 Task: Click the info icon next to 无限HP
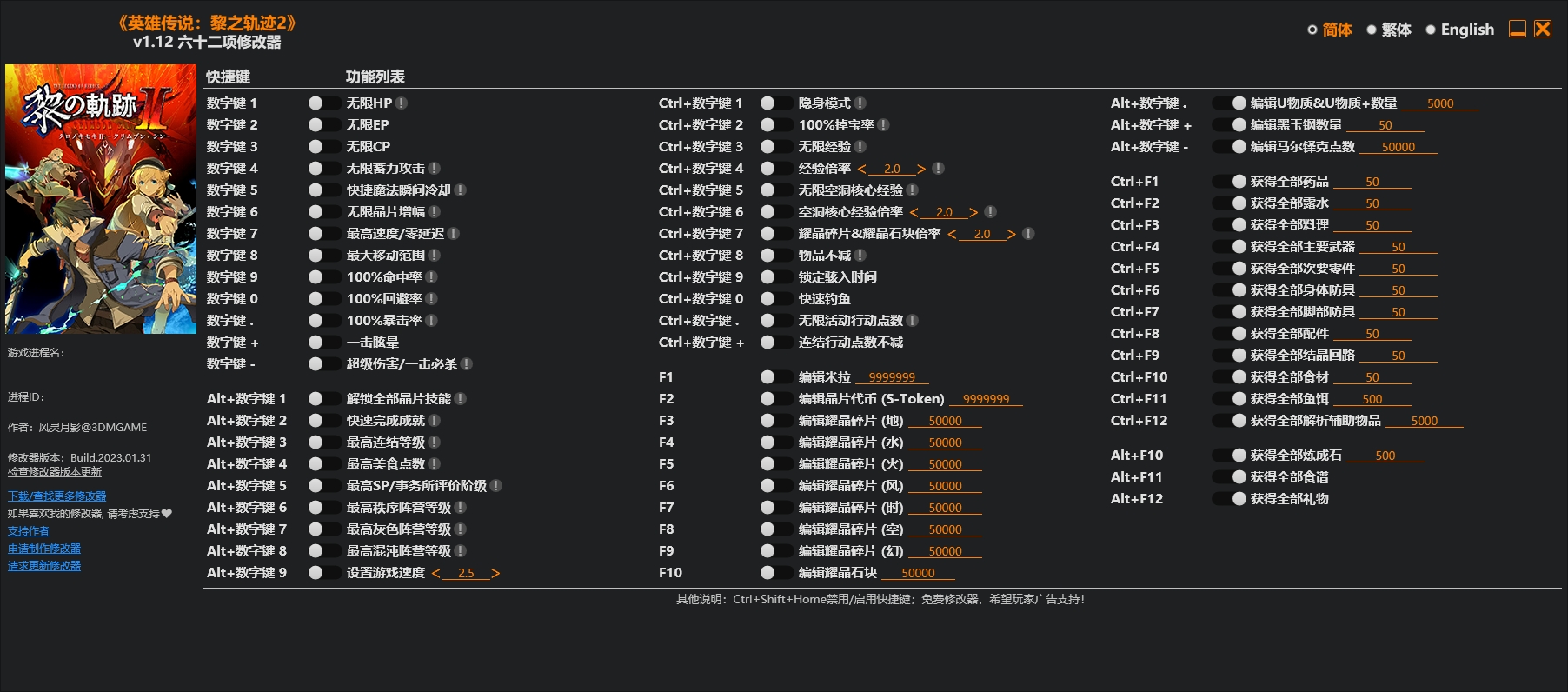tap(402, 103)
